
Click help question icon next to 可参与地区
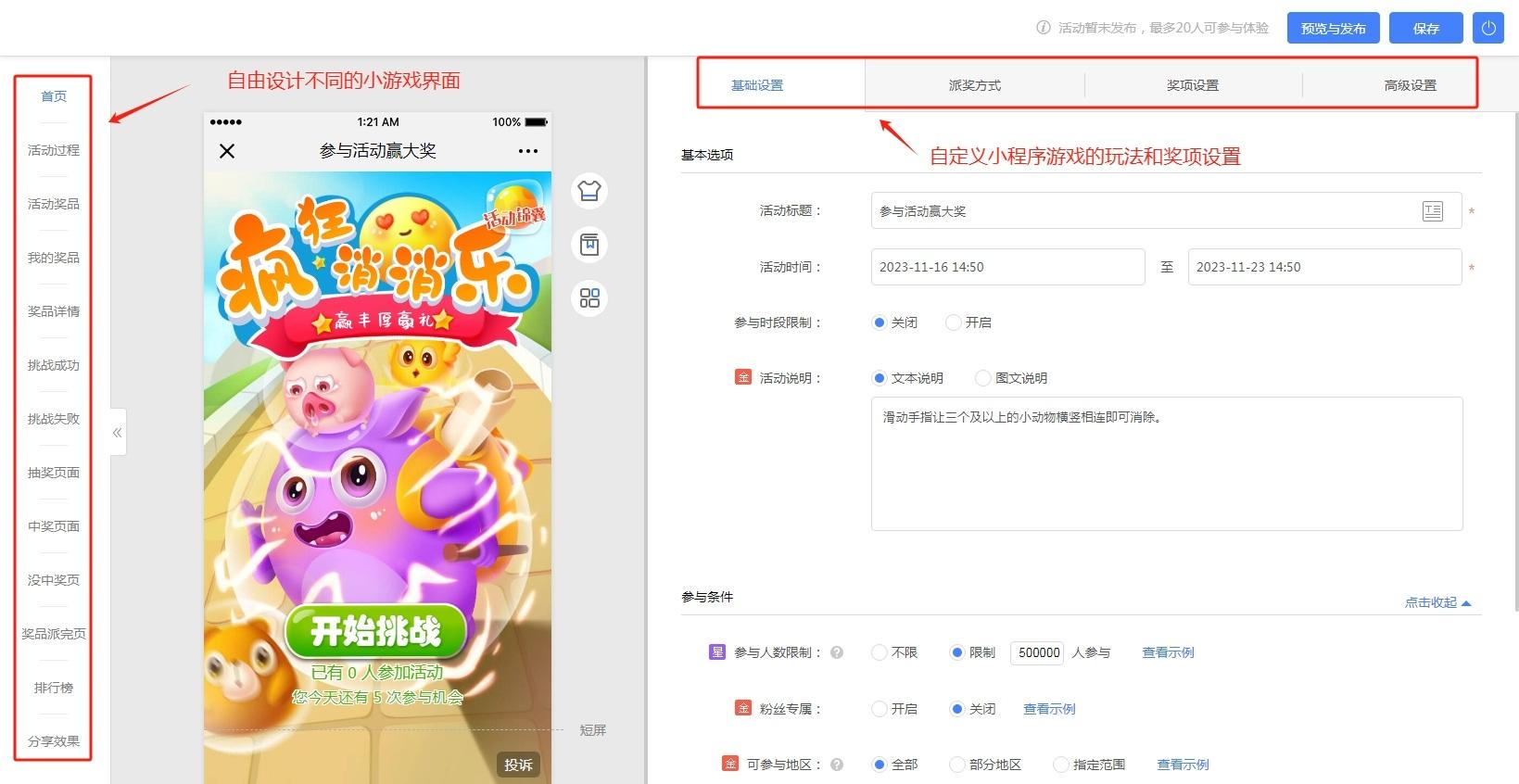pos(837,765)
